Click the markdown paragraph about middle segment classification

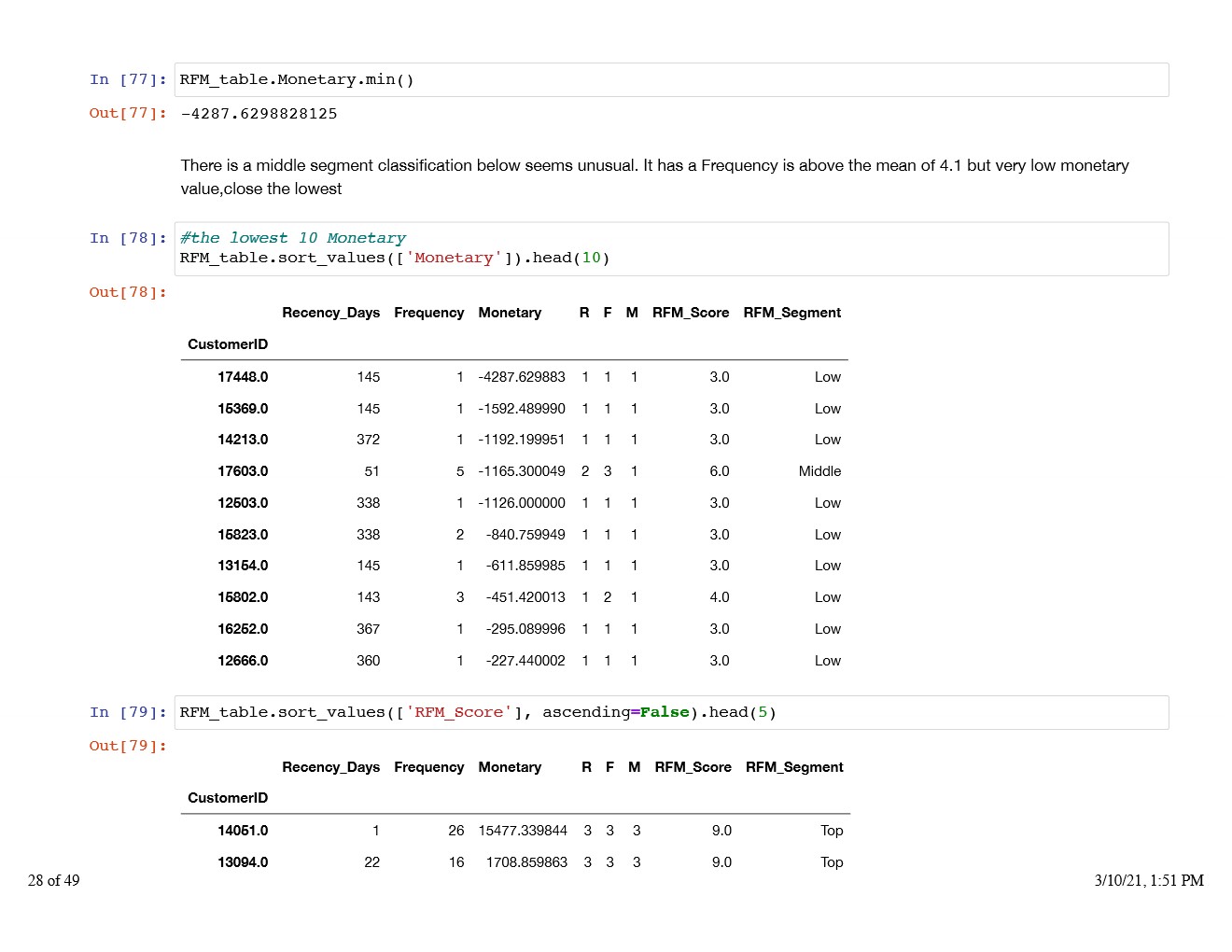click(x=653, y=176)
